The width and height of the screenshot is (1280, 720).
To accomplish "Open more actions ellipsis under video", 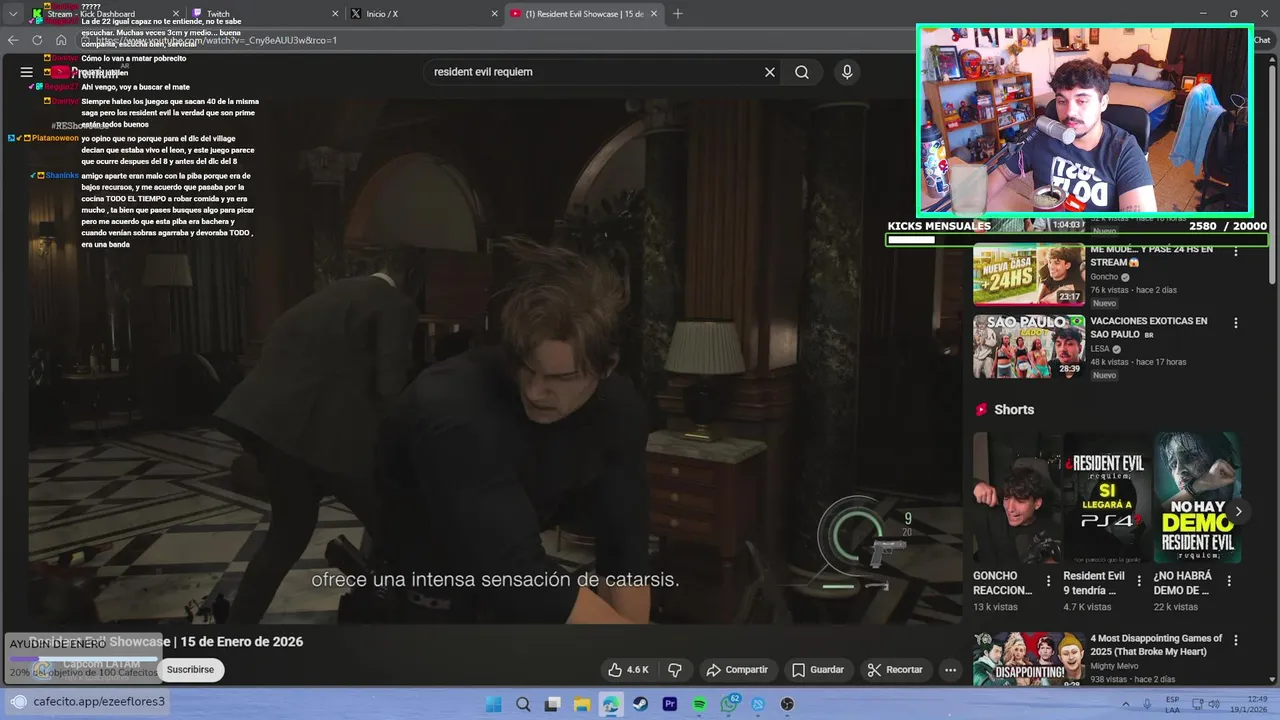I will click(951, 670).
